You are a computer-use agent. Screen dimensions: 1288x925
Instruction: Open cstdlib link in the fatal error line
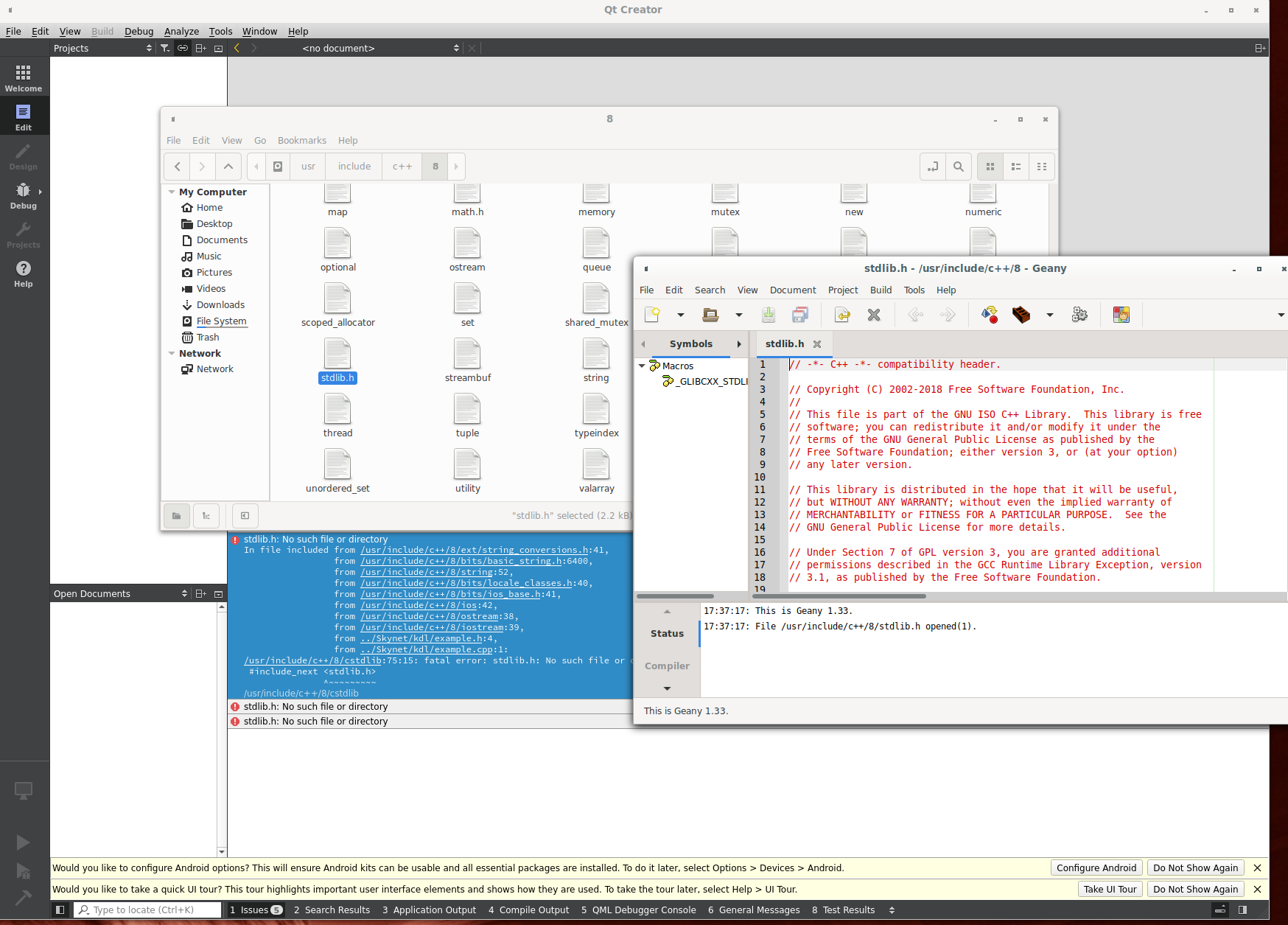point(313,661)
